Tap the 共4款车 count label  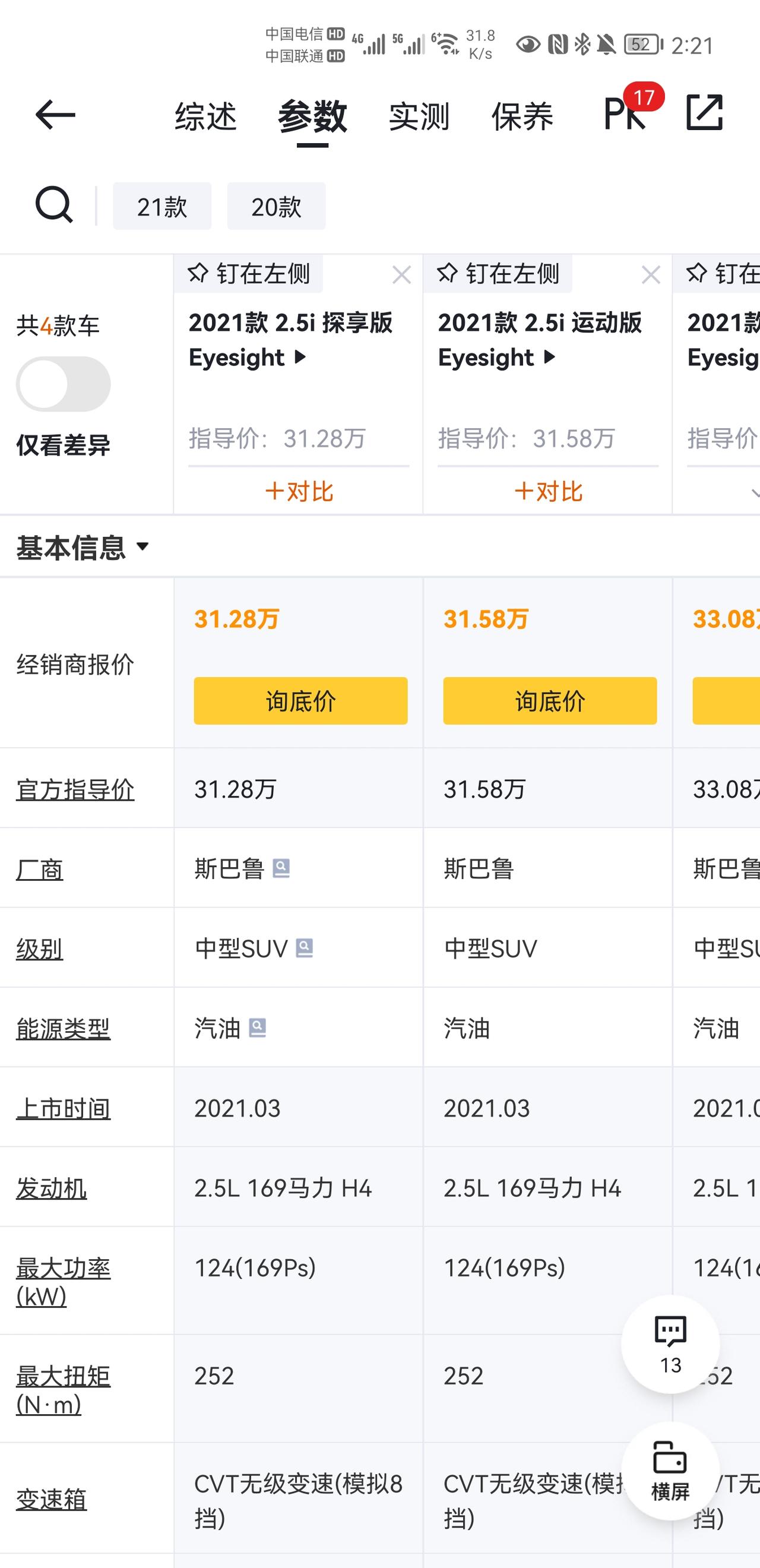point(58,326)
